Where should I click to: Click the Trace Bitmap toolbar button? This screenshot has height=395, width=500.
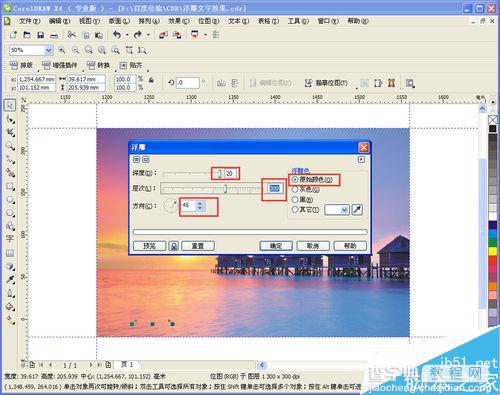coord(327,83)
